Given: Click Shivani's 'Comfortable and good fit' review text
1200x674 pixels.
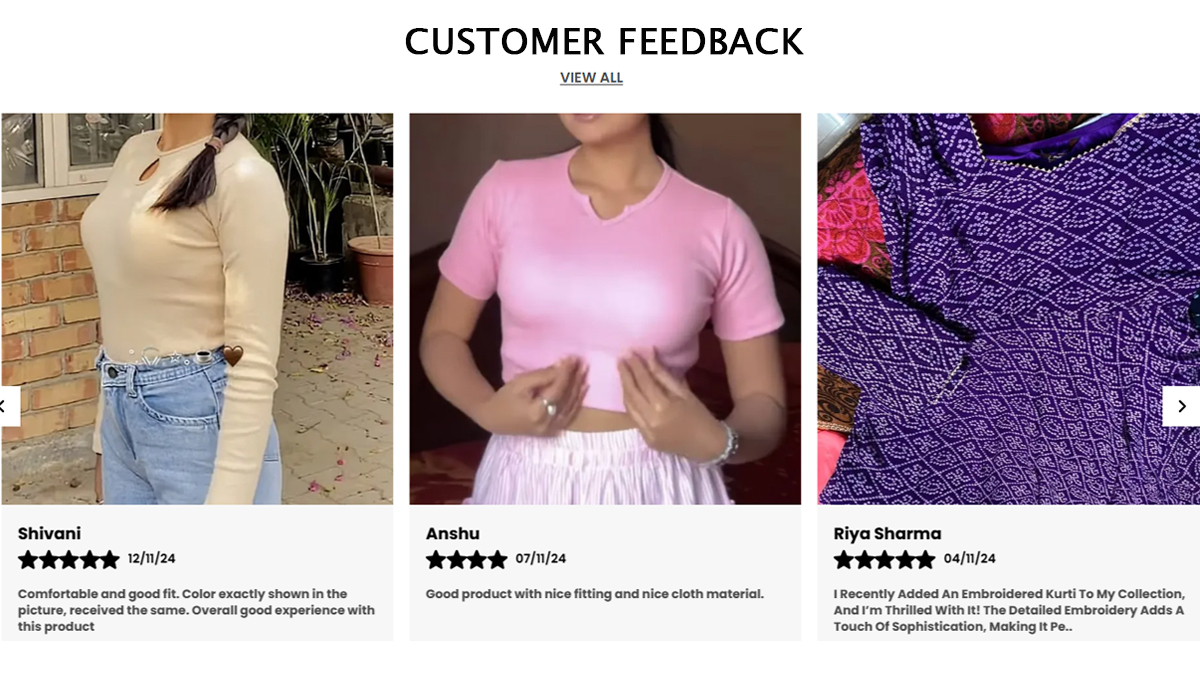Looking at the screenshot, I should pos(196,610).
